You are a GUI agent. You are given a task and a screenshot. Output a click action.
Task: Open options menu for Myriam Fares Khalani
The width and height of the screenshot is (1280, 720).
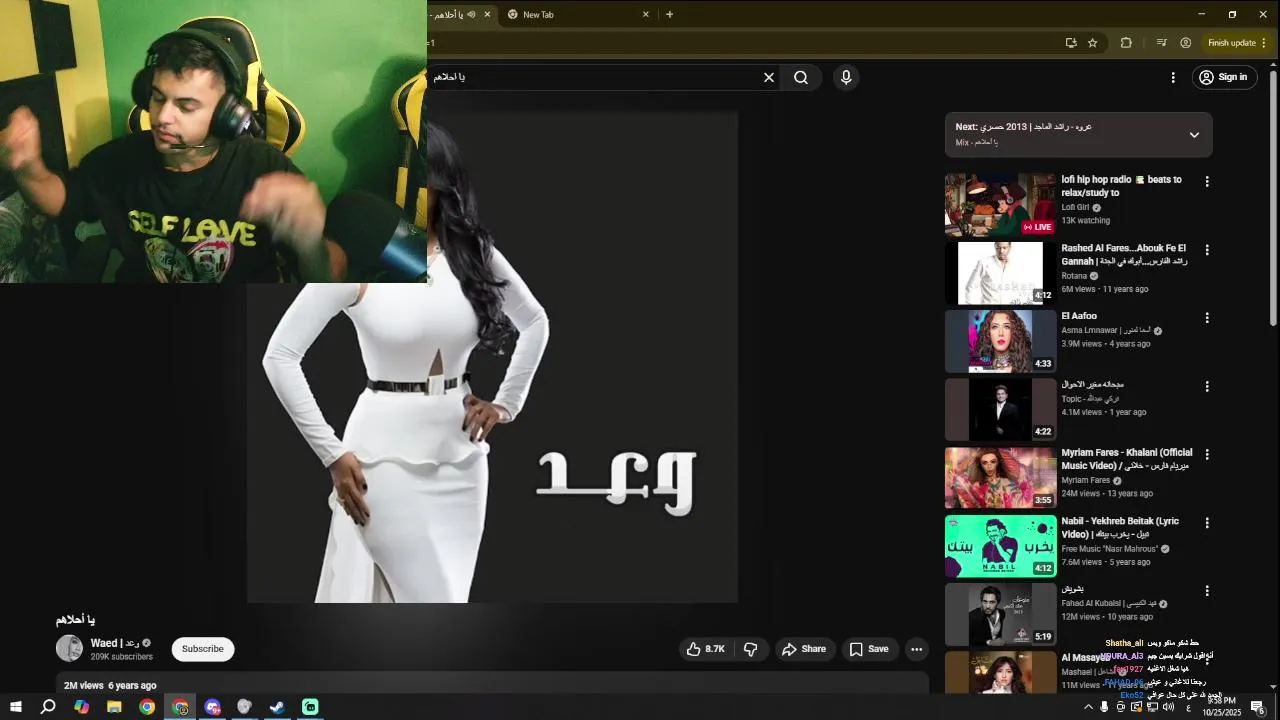tap(1207, 454)
